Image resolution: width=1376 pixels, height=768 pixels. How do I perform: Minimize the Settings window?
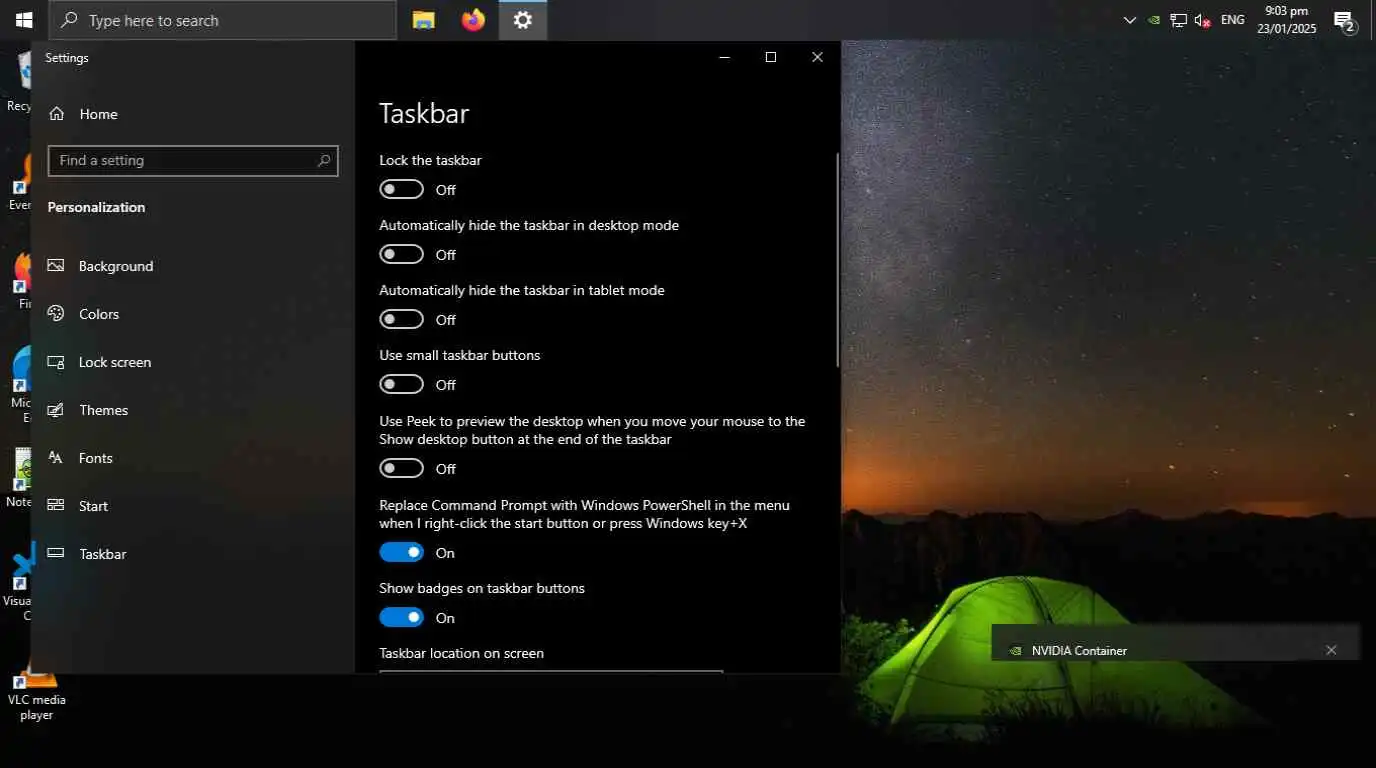click(x=724, y=57)
